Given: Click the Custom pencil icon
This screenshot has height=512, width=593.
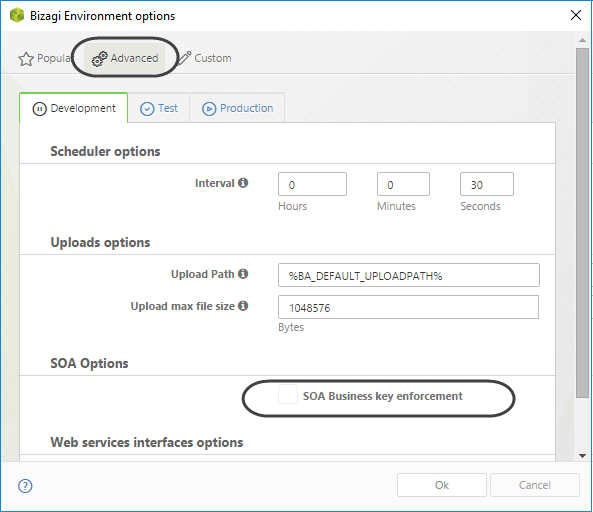Looking at the screenshot, I should tap(184, 58).
